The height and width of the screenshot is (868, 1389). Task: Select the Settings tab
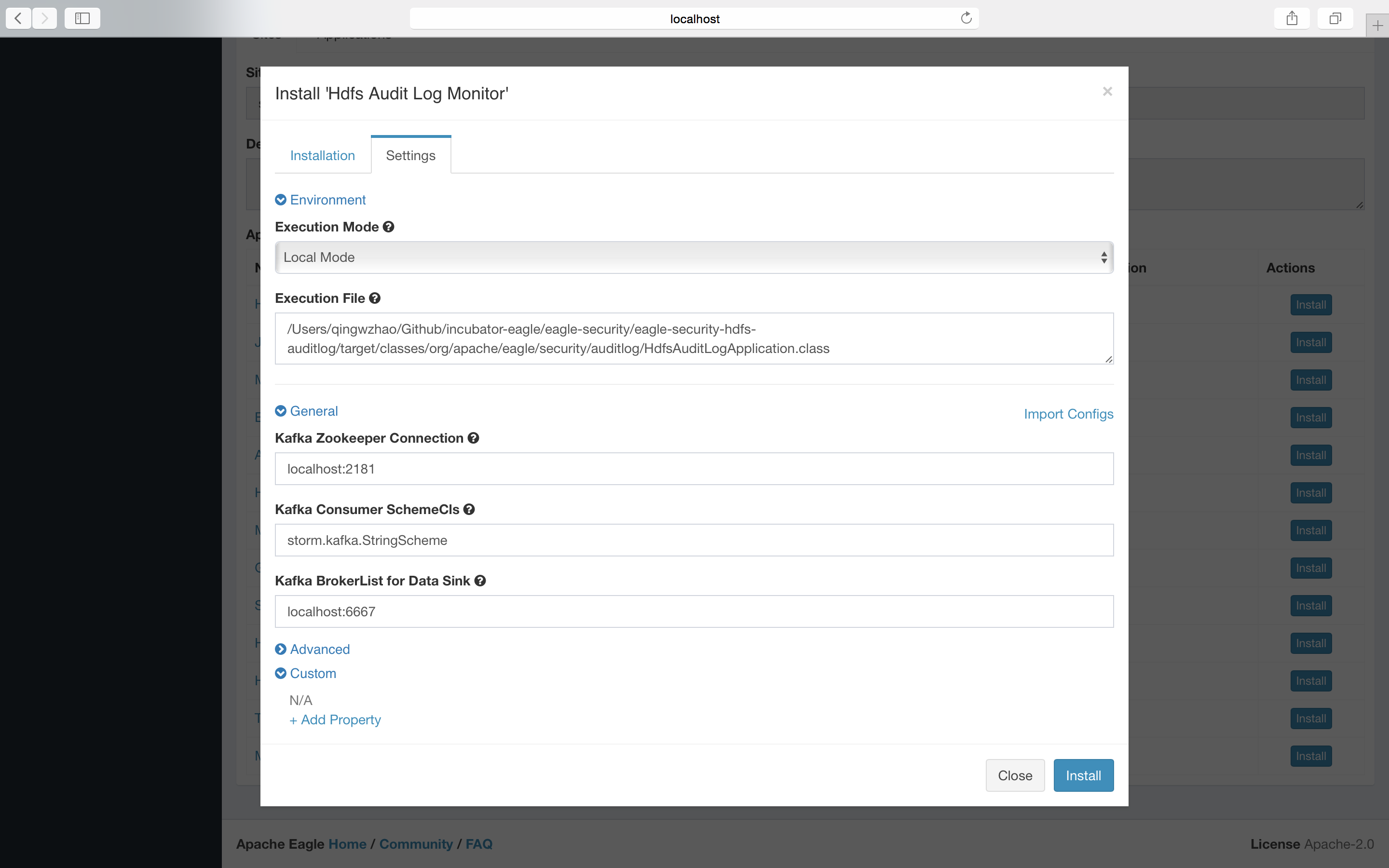click(410, 156)
